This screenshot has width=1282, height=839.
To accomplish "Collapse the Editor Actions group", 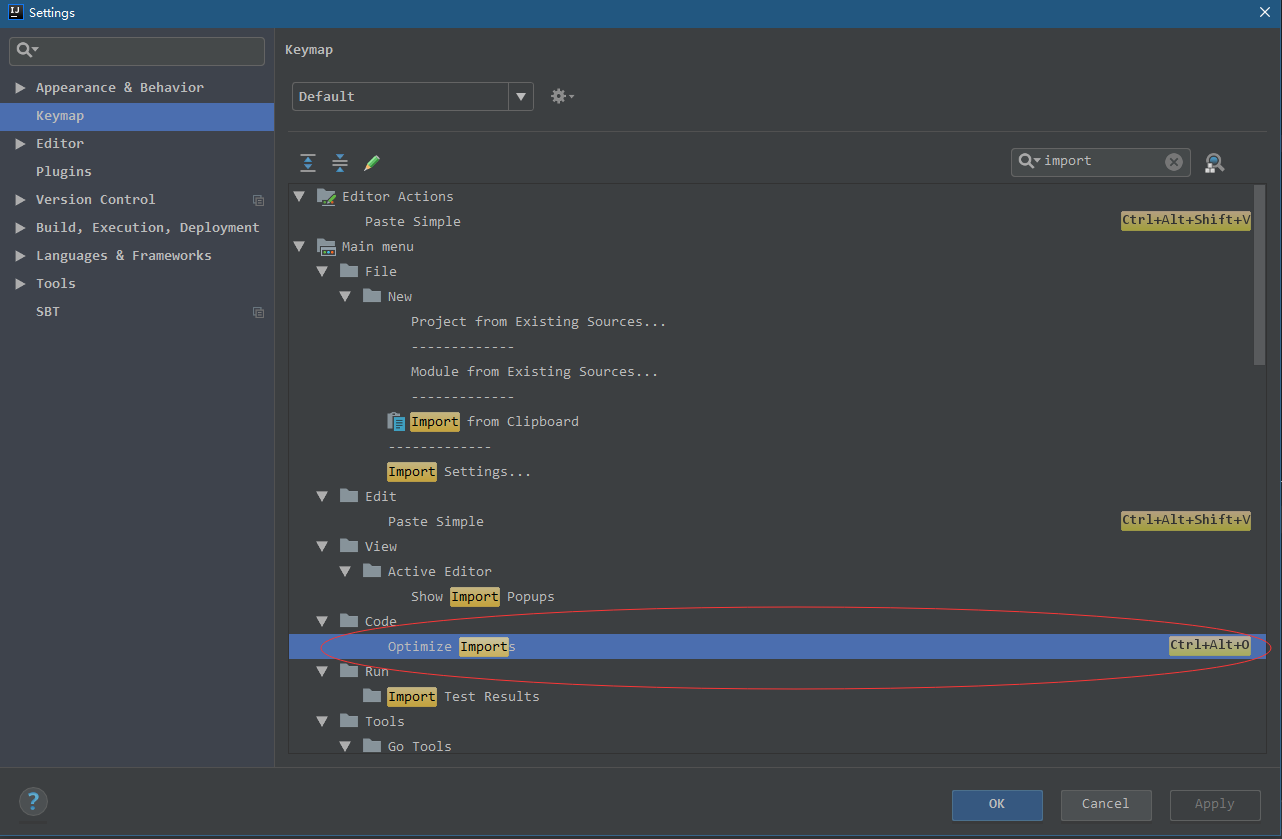I will (x=299, y=196).
